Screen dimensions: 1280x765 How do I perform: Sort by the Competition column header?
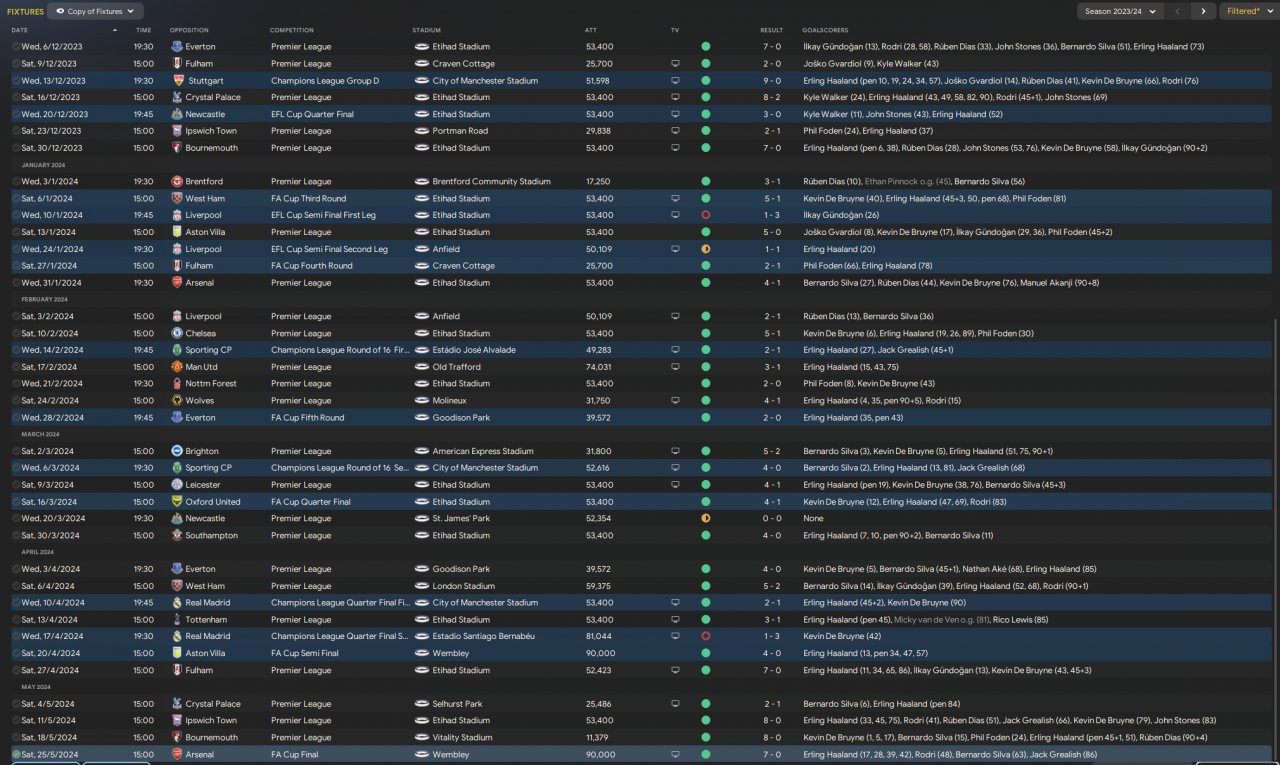(x=292, y=30)
